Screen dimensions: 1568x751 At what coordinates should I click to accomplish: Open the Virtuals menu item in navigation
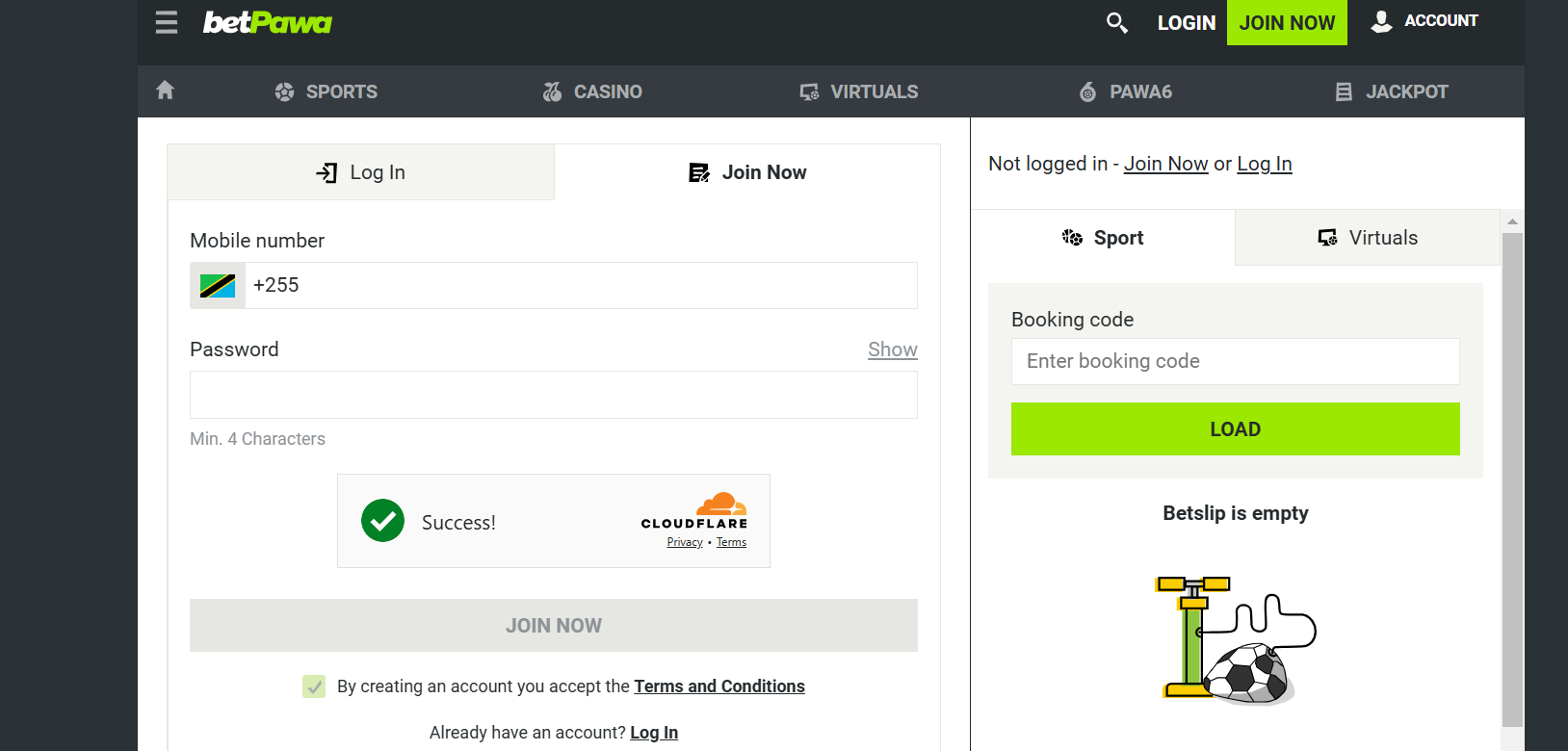(858, 91)
